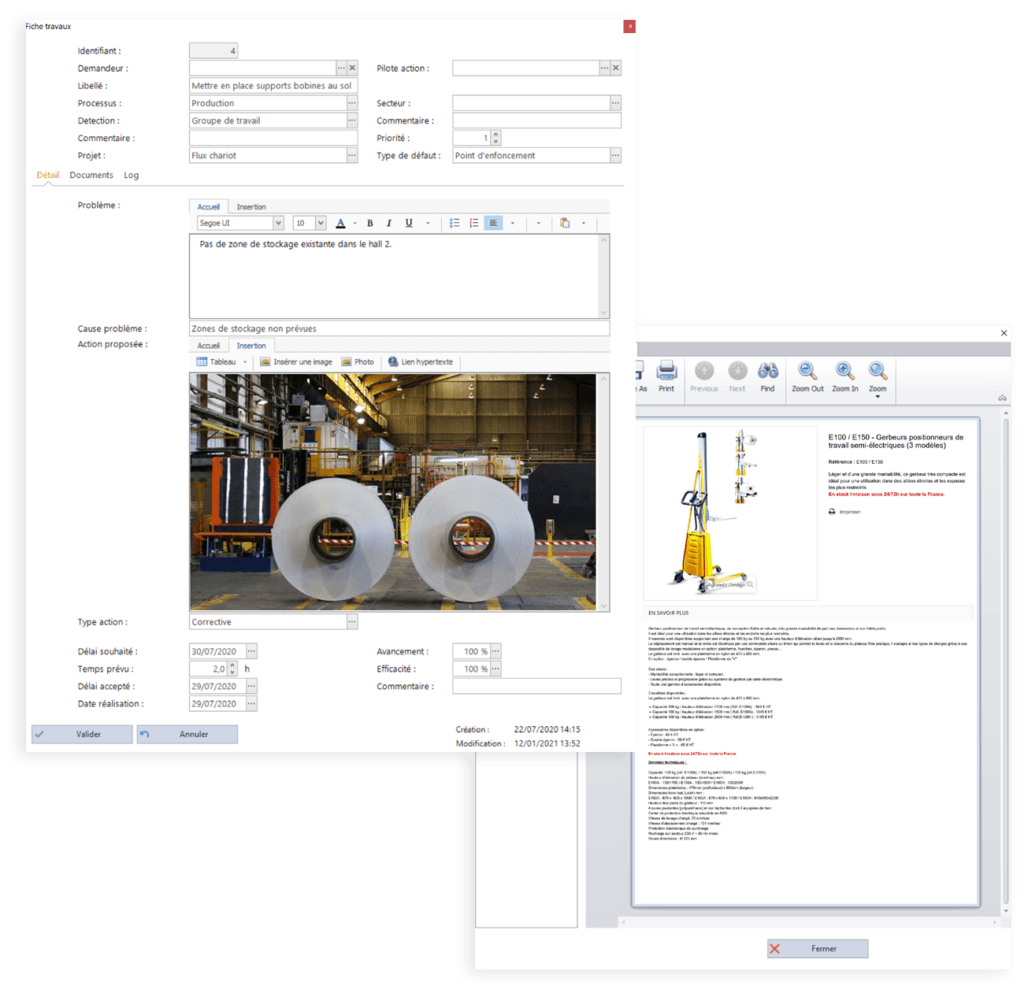Screen dimensions: 1024x993
Task: Click the font color A icon
Action: point(340,223)
